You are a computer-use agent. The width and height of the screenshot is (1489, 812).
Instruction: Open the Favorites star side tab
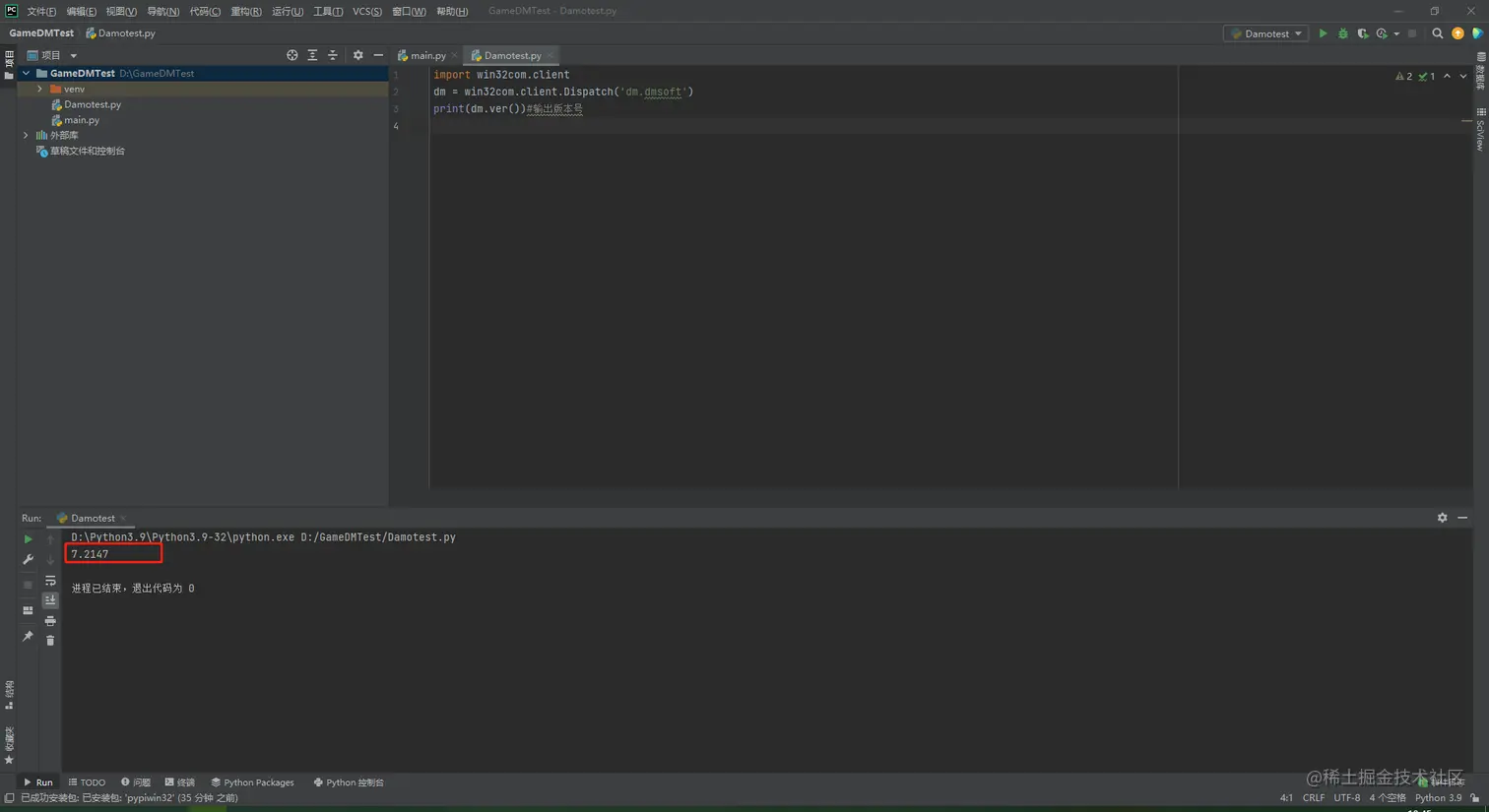[x=9, y=746]
